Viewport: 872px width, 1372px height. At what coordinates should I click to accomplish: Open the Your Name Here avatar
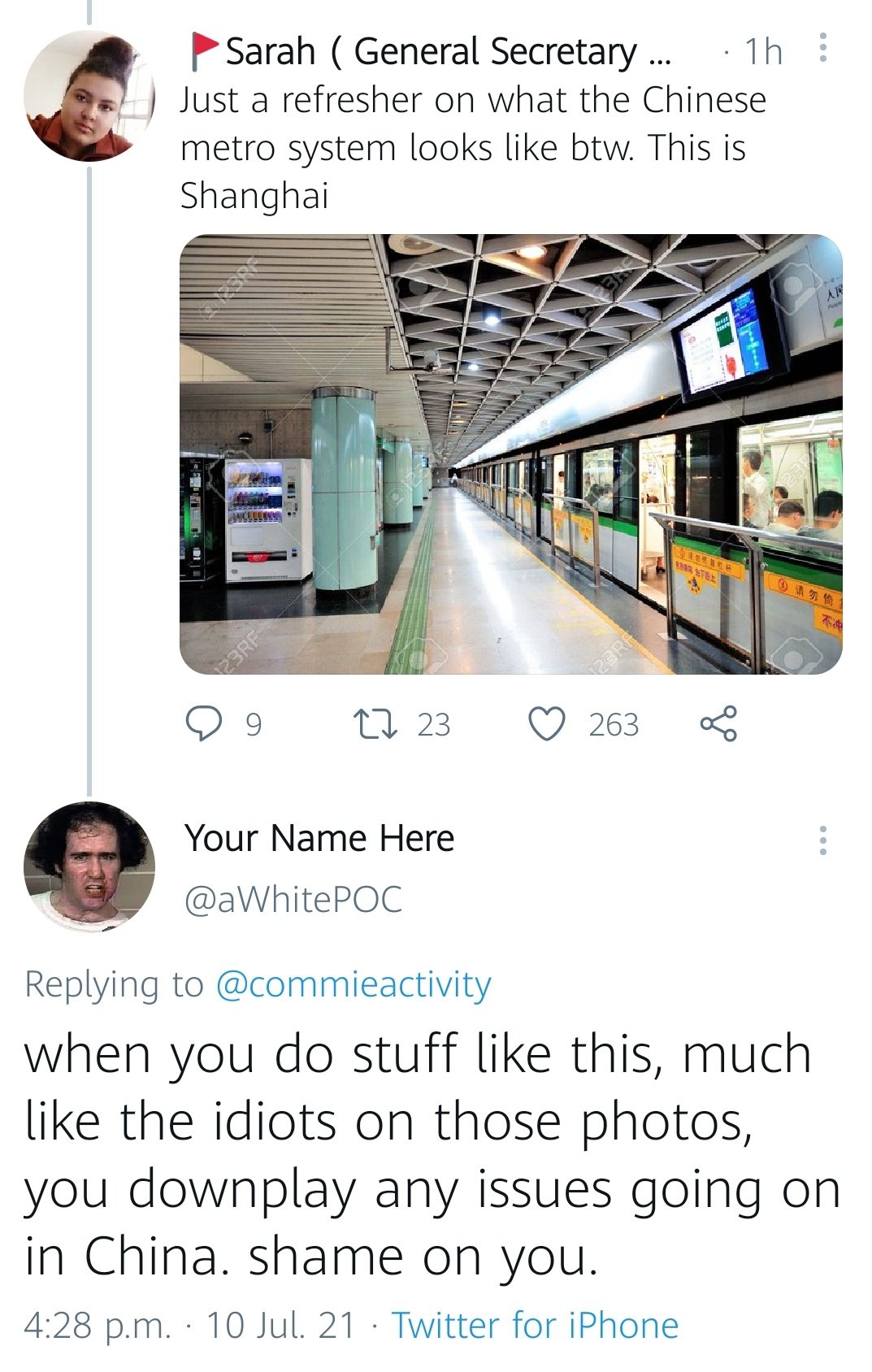(x=89, y=866)
